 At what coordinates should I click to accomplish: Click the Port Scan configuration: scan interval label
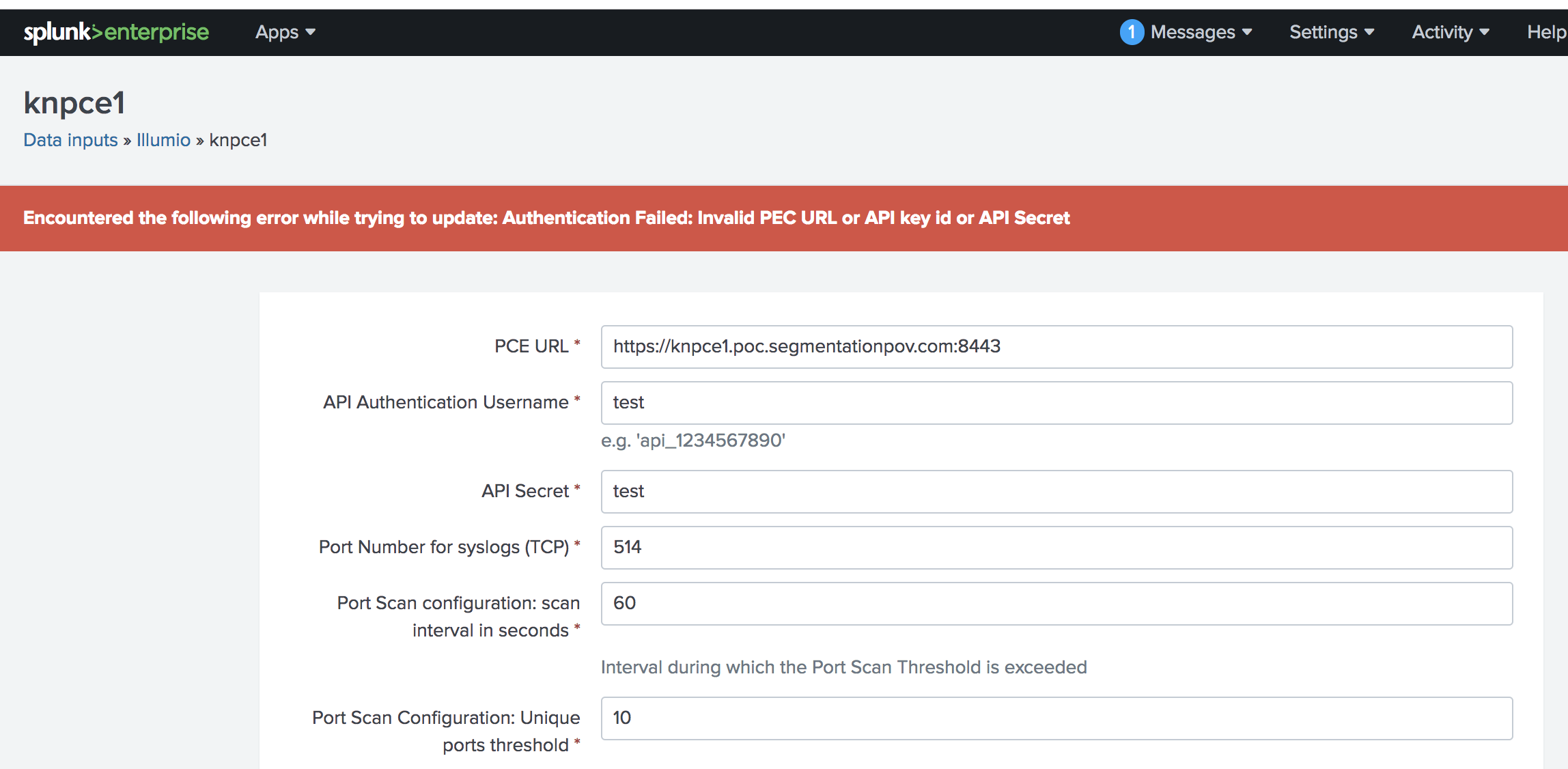coord(458,617)
